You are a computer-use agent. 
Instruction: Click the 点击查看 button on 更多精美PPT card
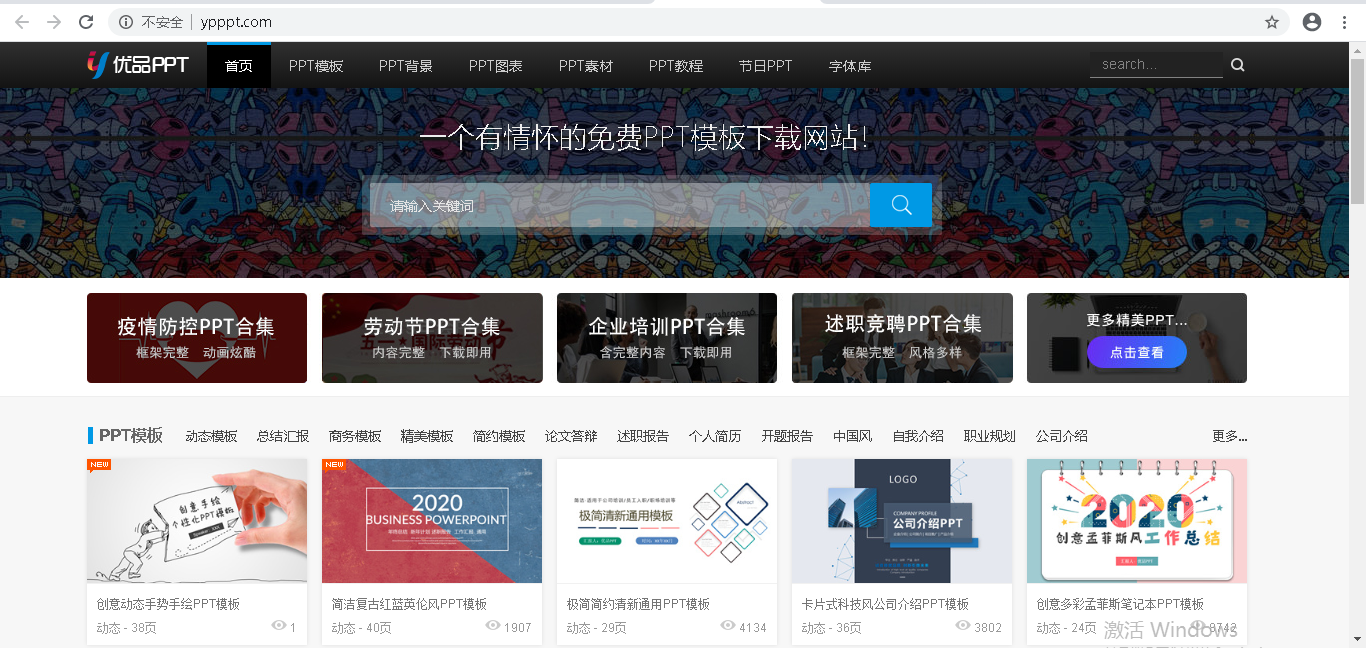(1137, 352)
